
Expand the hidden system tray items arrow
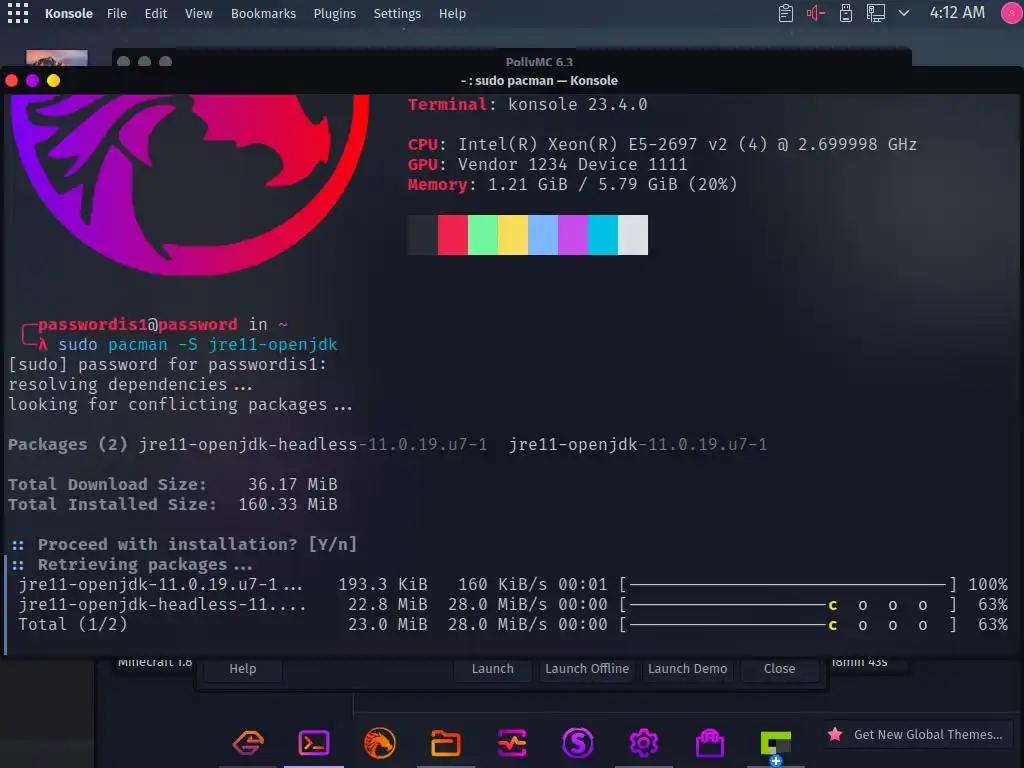(904, 13)
